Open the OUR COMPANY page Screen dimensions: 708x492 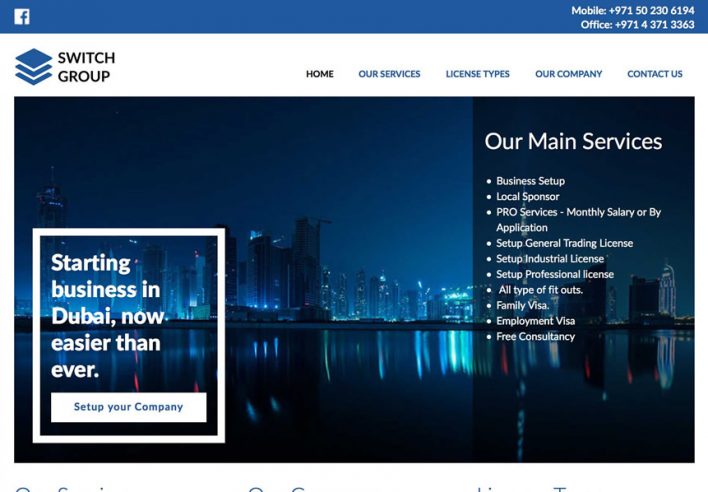568,74
